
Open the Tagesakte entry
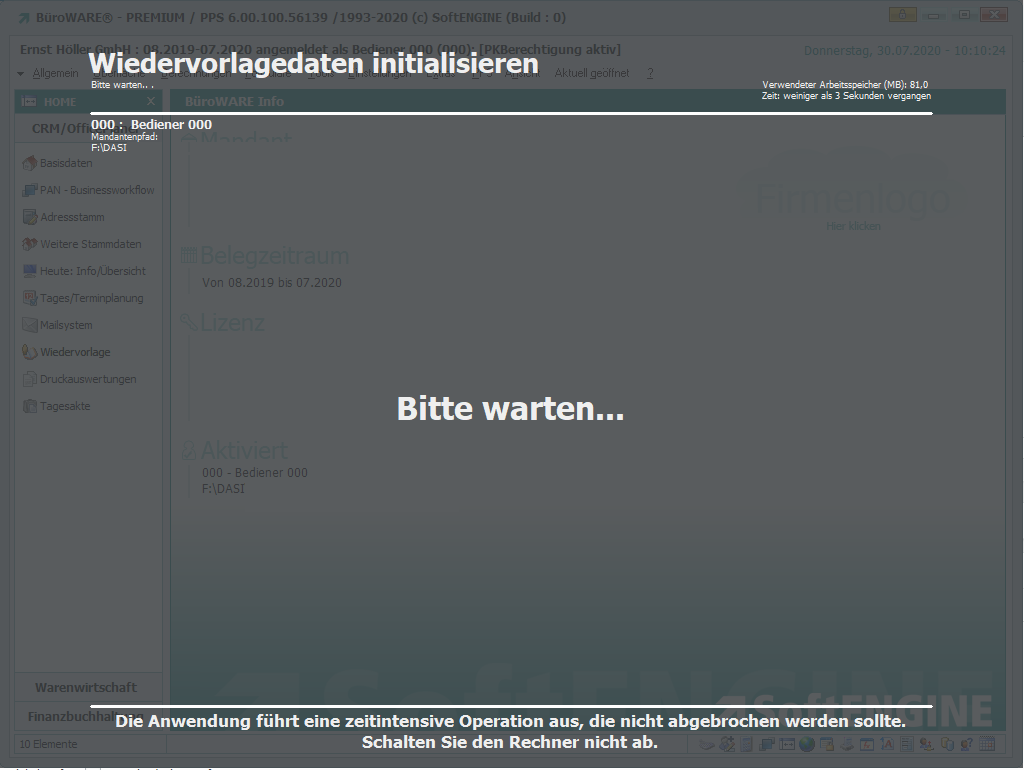click(x=65, y=406)
